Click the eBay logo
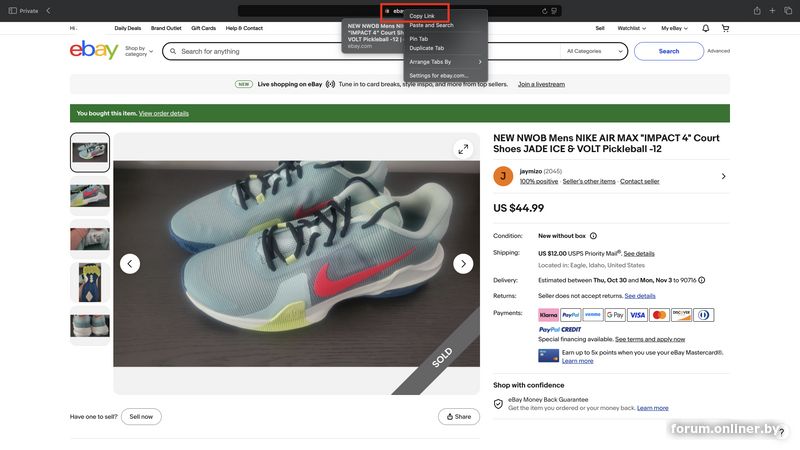 pos(94,49)
